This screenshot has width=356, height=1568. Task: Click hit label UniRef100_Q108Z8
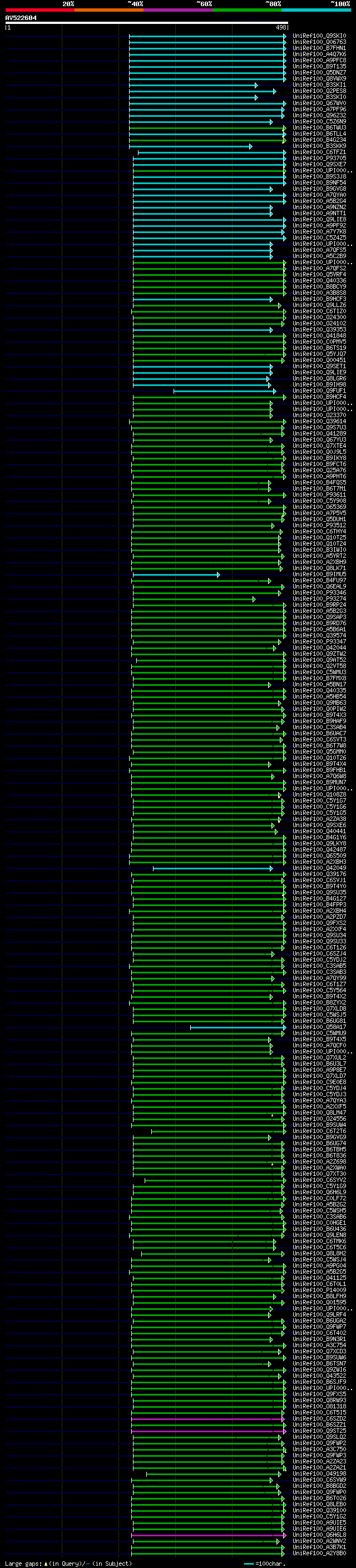pos(319,794)
